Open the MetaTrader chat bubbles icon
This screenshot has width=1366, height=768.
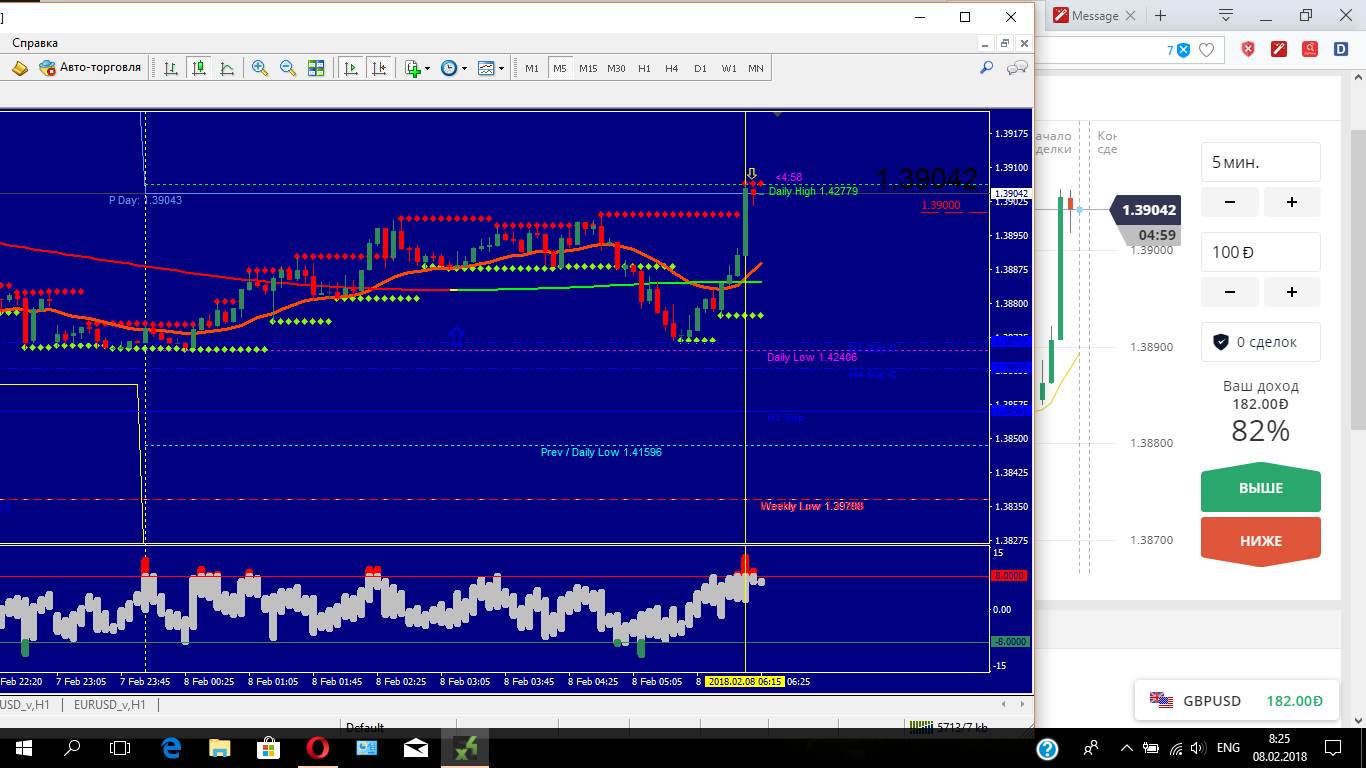click(x=1017, y=68)
